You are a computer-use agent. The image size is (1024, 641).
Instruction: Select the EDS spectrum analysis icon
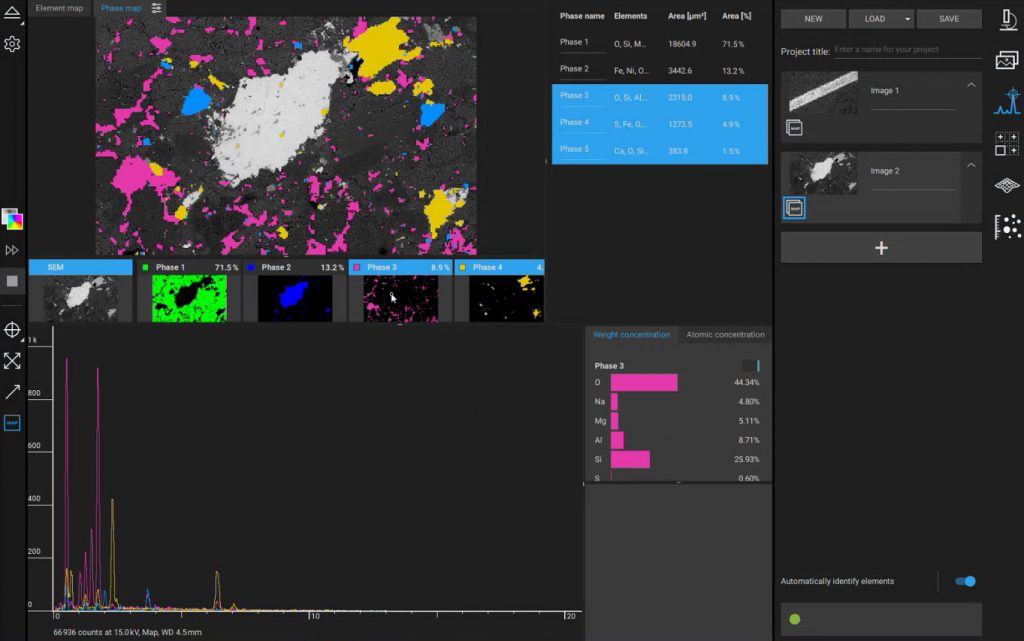tap(1007, 102)
